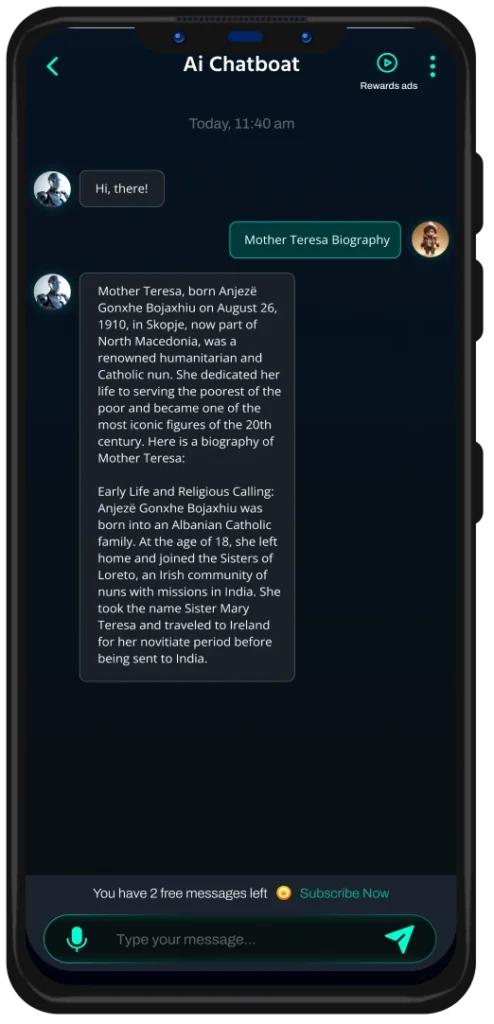Tap the robot avatar next to Hi, there!
494x1024 pixels.
52,189
